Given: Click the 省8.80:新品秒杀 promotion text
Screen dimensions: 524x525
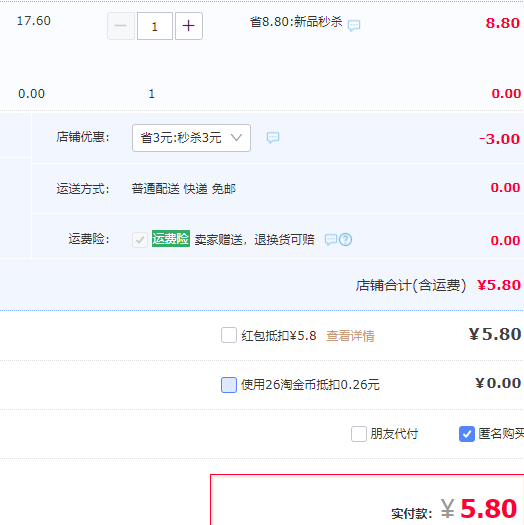Looking at the screenshot, I should pyautogui.click(x=296, y=22).
